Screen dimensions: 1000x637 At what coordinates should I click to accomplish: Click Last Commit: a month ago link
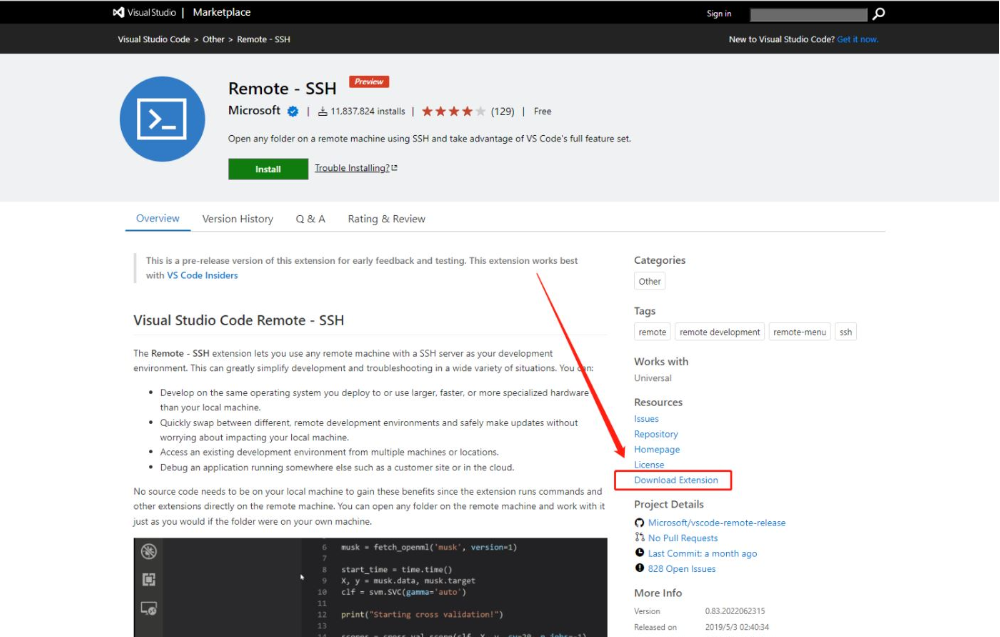pyautogui.click(x=703, y=553)
